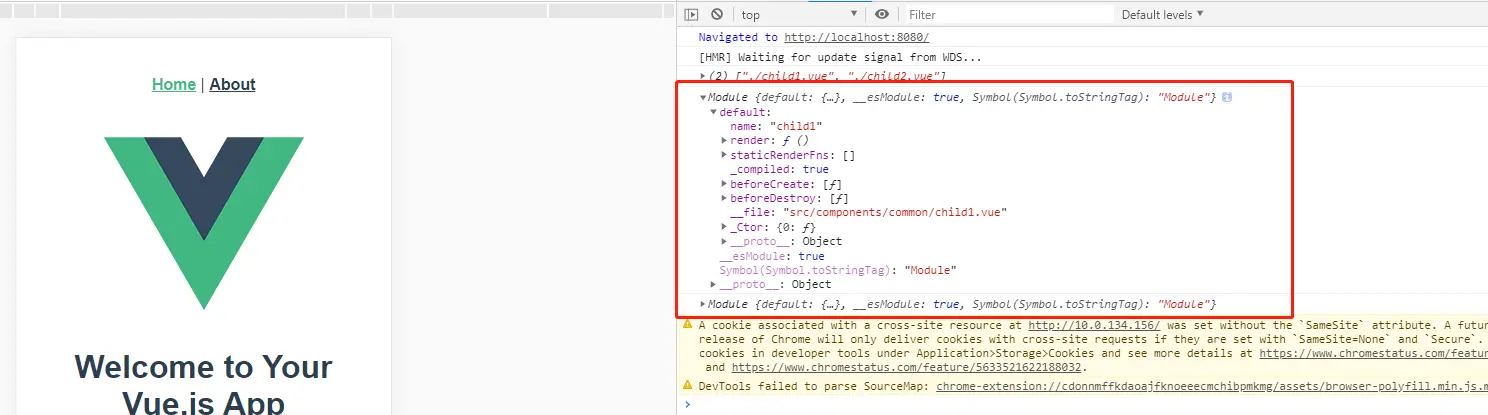Click the info icon after first Module
1488x415 pixels.
(x=1227, y=98)
